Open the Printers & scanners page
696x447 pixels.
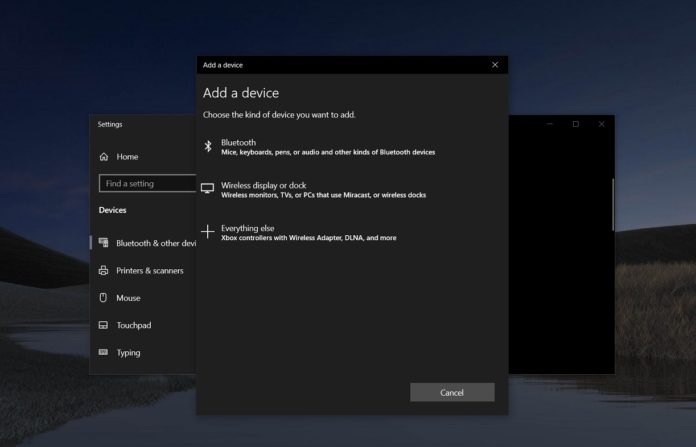click(152, 271)
